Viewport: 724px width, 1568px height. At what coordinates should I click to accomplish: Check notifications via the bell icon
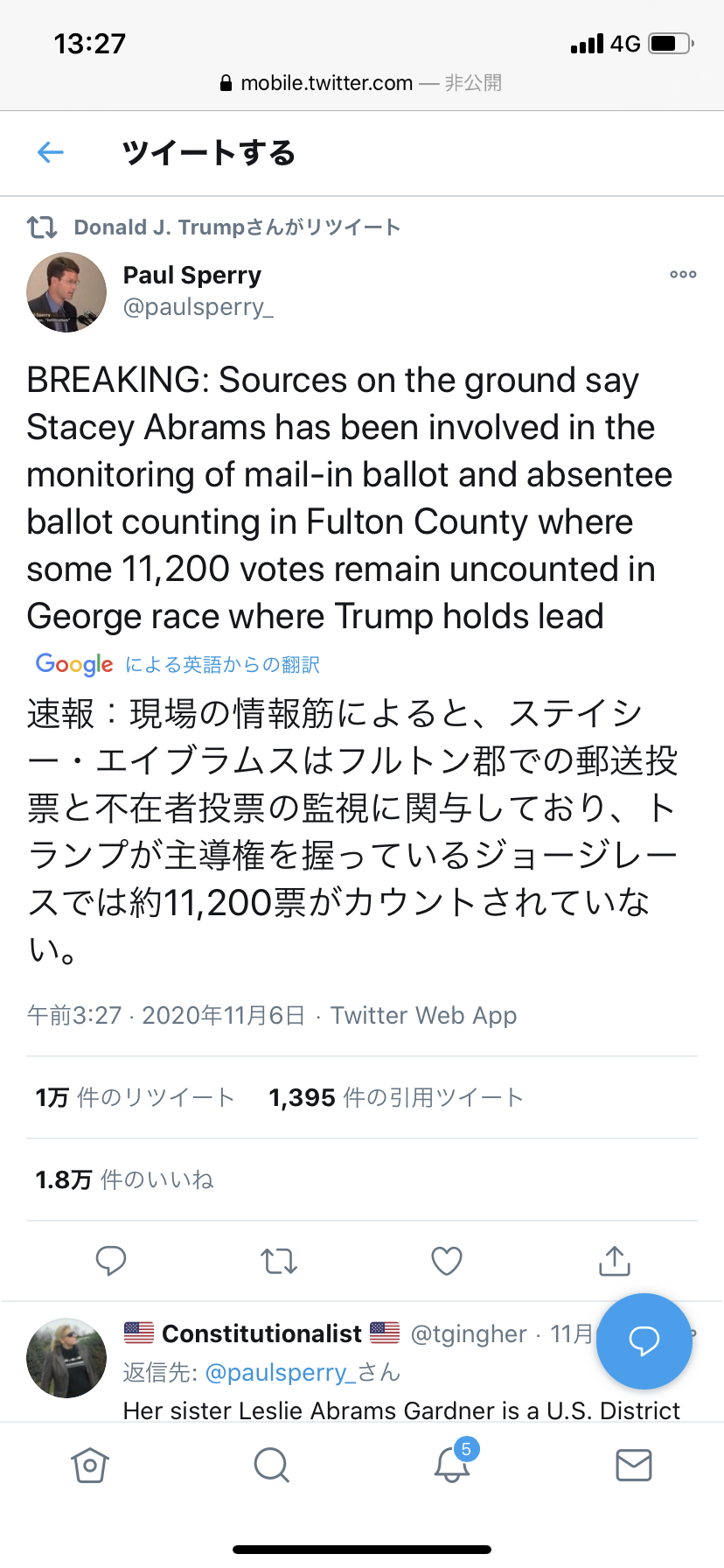pos(452,1468)
